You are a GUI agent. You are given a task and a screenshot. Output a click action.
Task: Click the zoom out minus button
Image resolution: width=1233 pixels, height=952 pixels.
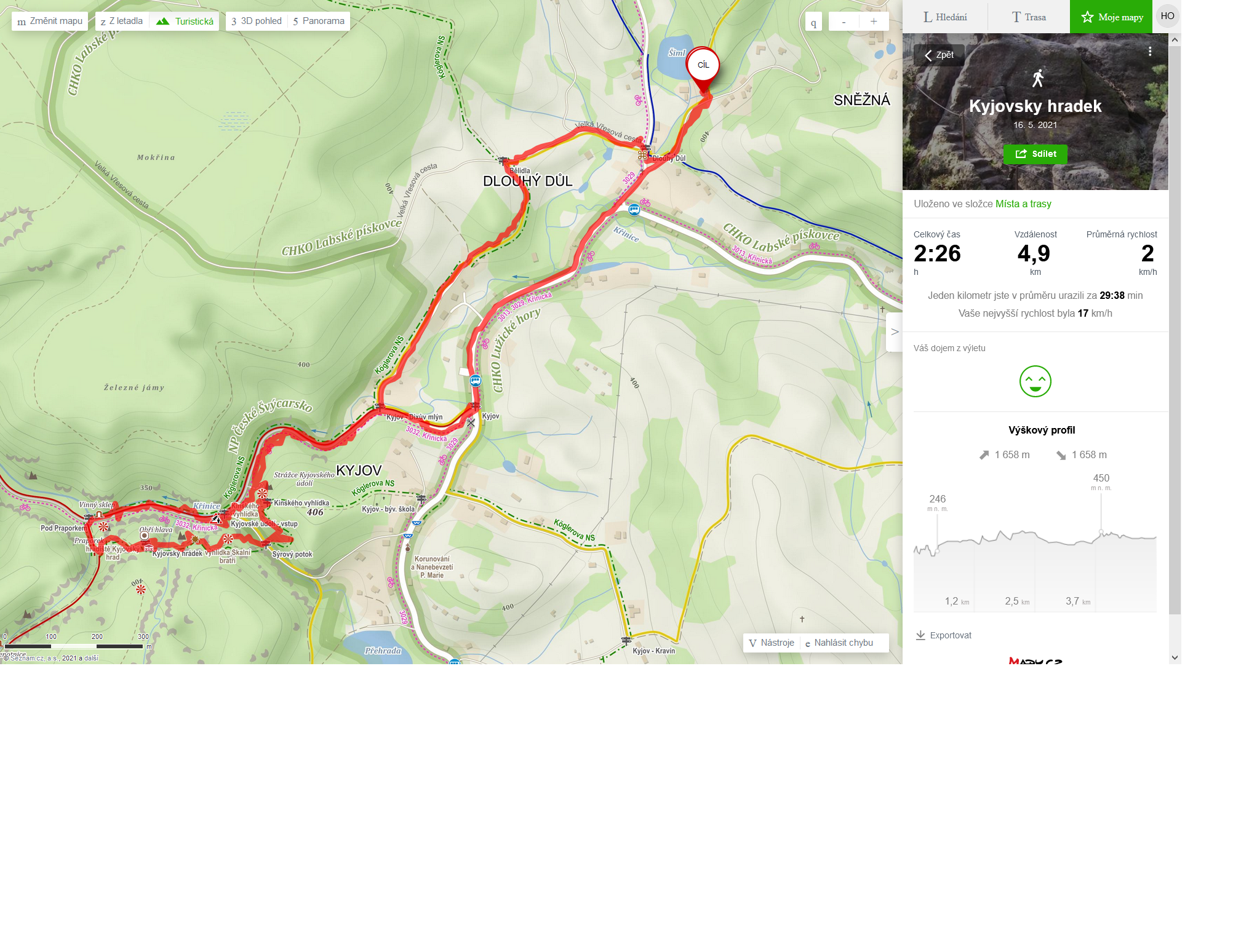[844, 22]
